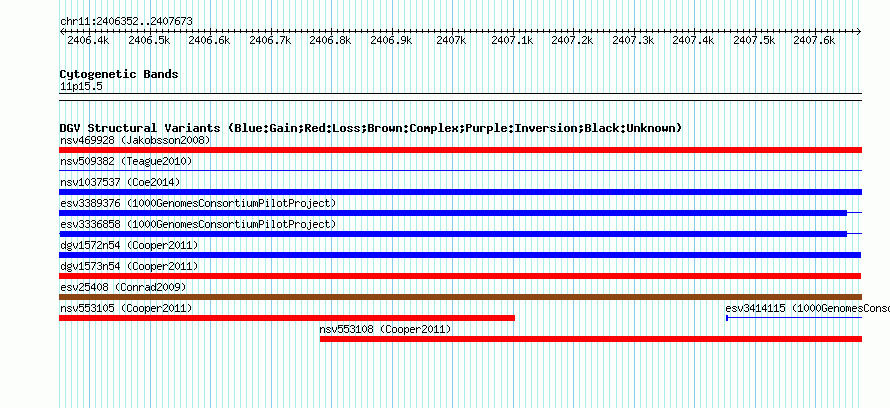Click the 2407.3k ruler tick label
The height and width of the screenshot is (408, 890).
633,40
